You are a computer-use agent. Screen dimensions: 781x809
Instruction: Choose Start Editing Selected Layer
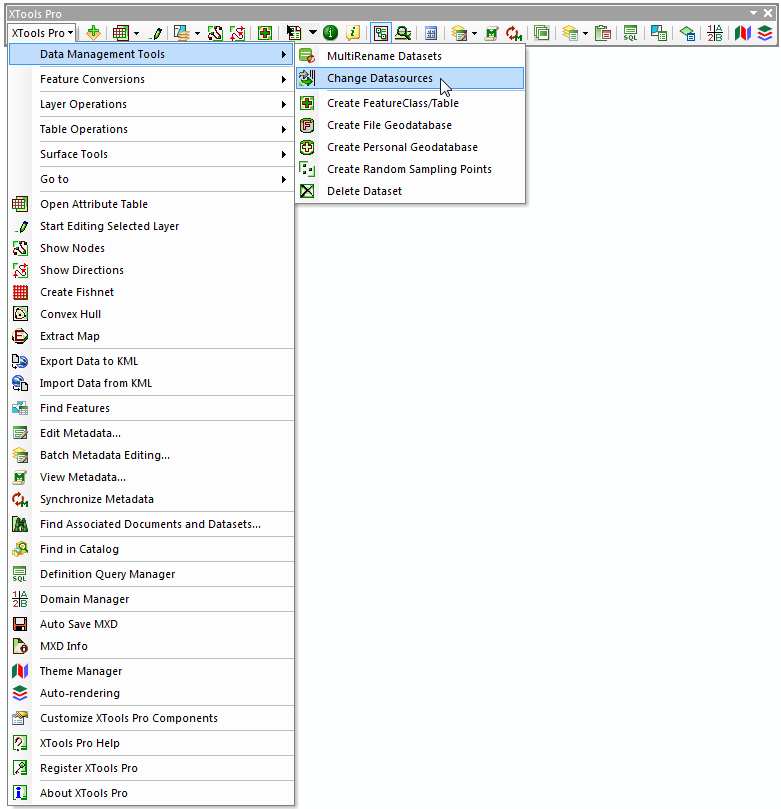point(151,226)
